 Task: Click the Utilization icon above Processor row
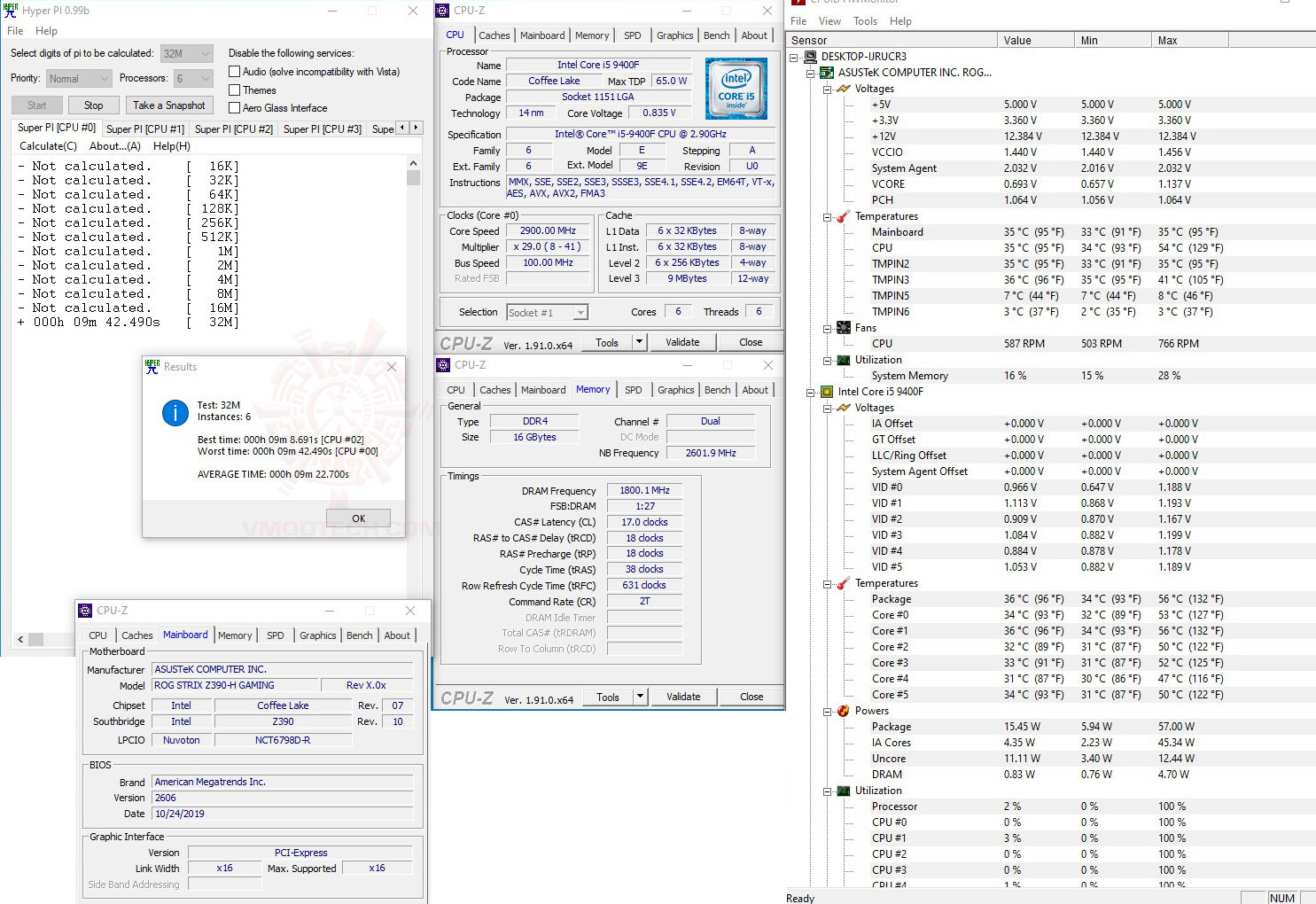(844, 791)
